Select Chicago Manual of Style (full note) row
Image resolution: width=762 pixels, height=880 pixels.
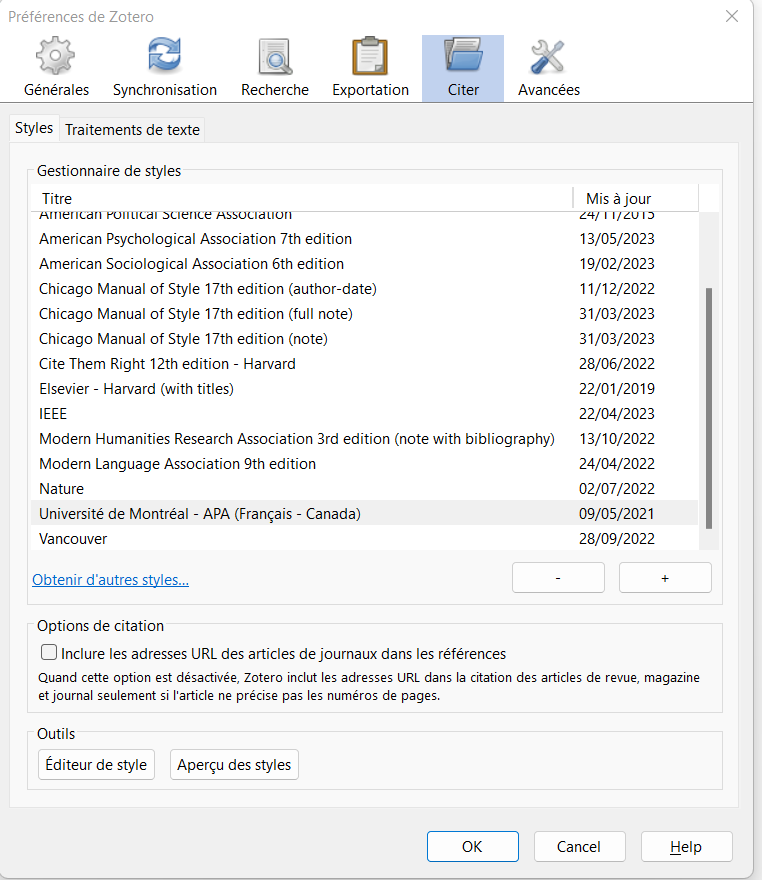coord(365,314)
